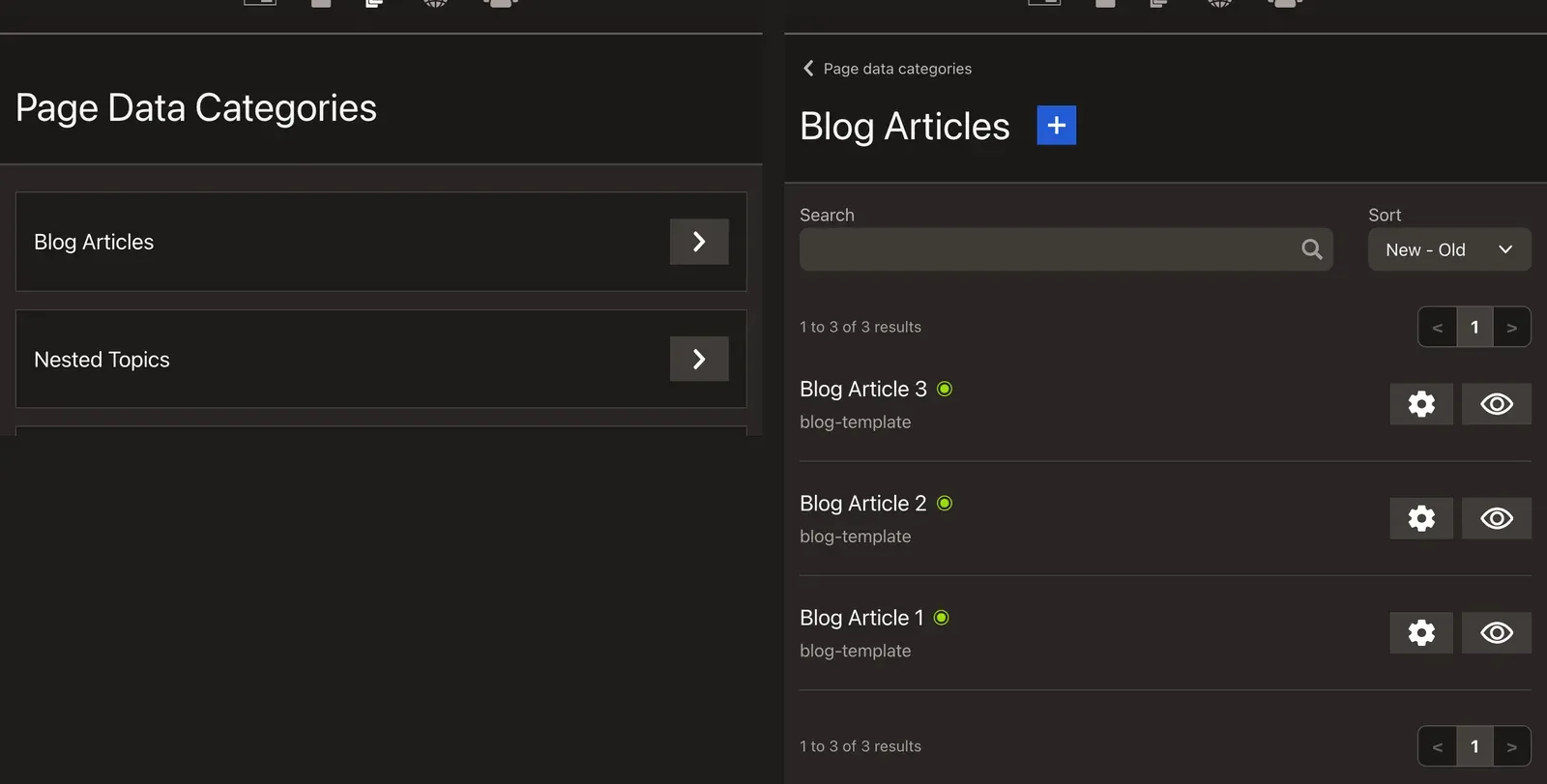Click the green status dot beside Blog Article 2
The image size is (1547, 784).
click(x=945, y=503)
